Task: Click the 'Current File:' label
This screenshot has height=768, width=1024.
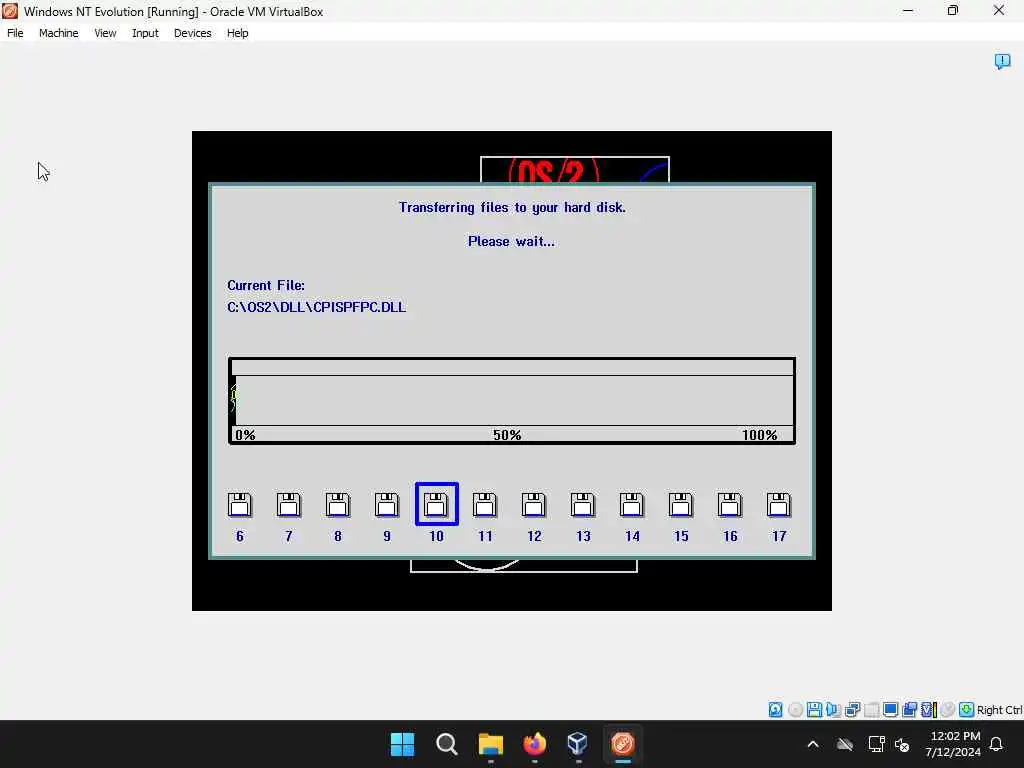Action: [x=266, y=285]
